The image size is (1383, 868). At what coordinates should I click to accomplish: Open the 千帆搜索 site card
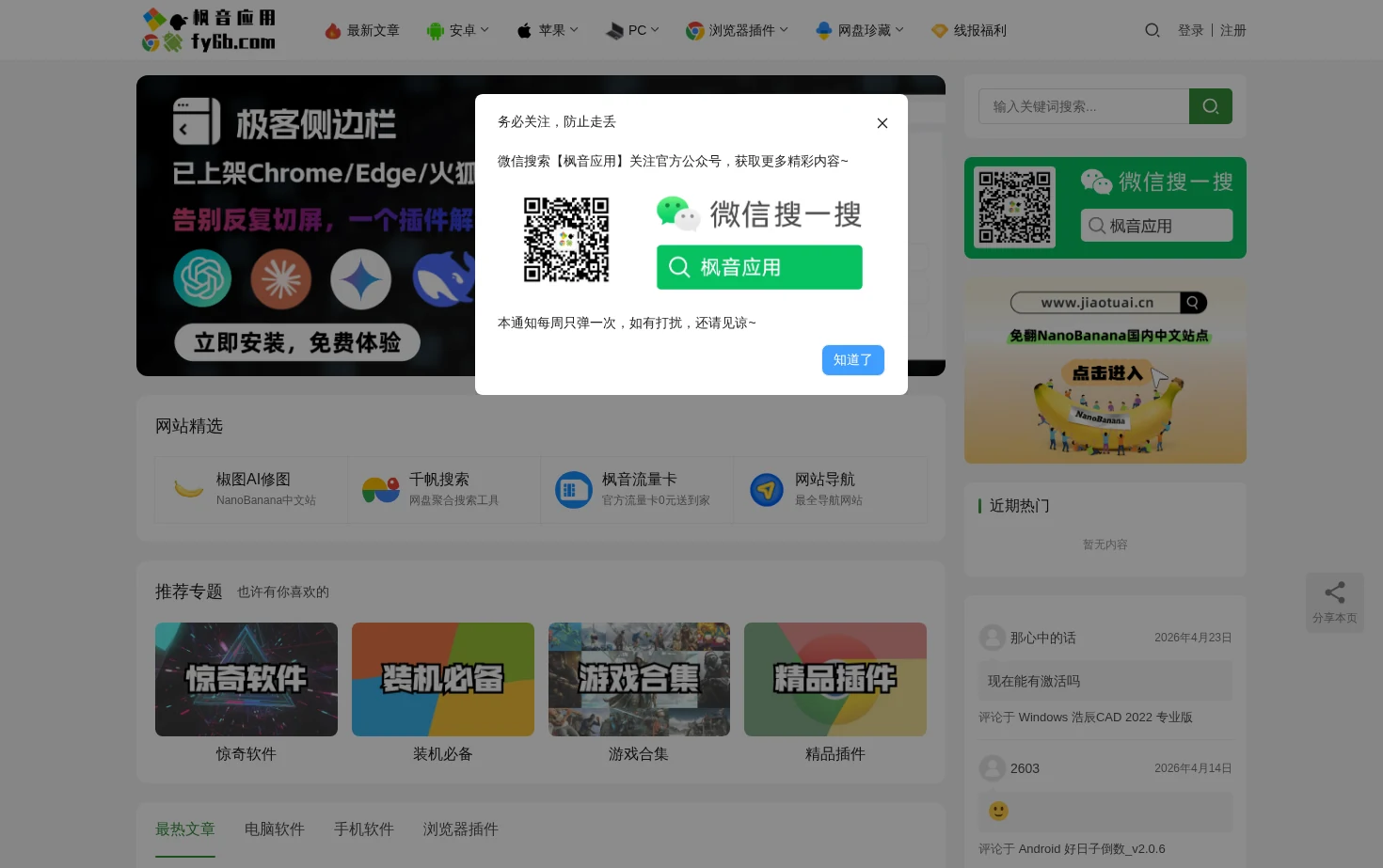[444, 490]
